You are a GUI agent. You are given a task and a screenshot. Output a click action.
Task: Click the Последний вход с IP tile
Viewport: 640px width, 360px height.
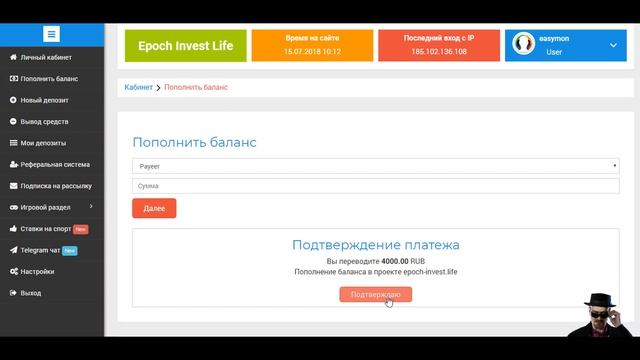pos(439,45)
